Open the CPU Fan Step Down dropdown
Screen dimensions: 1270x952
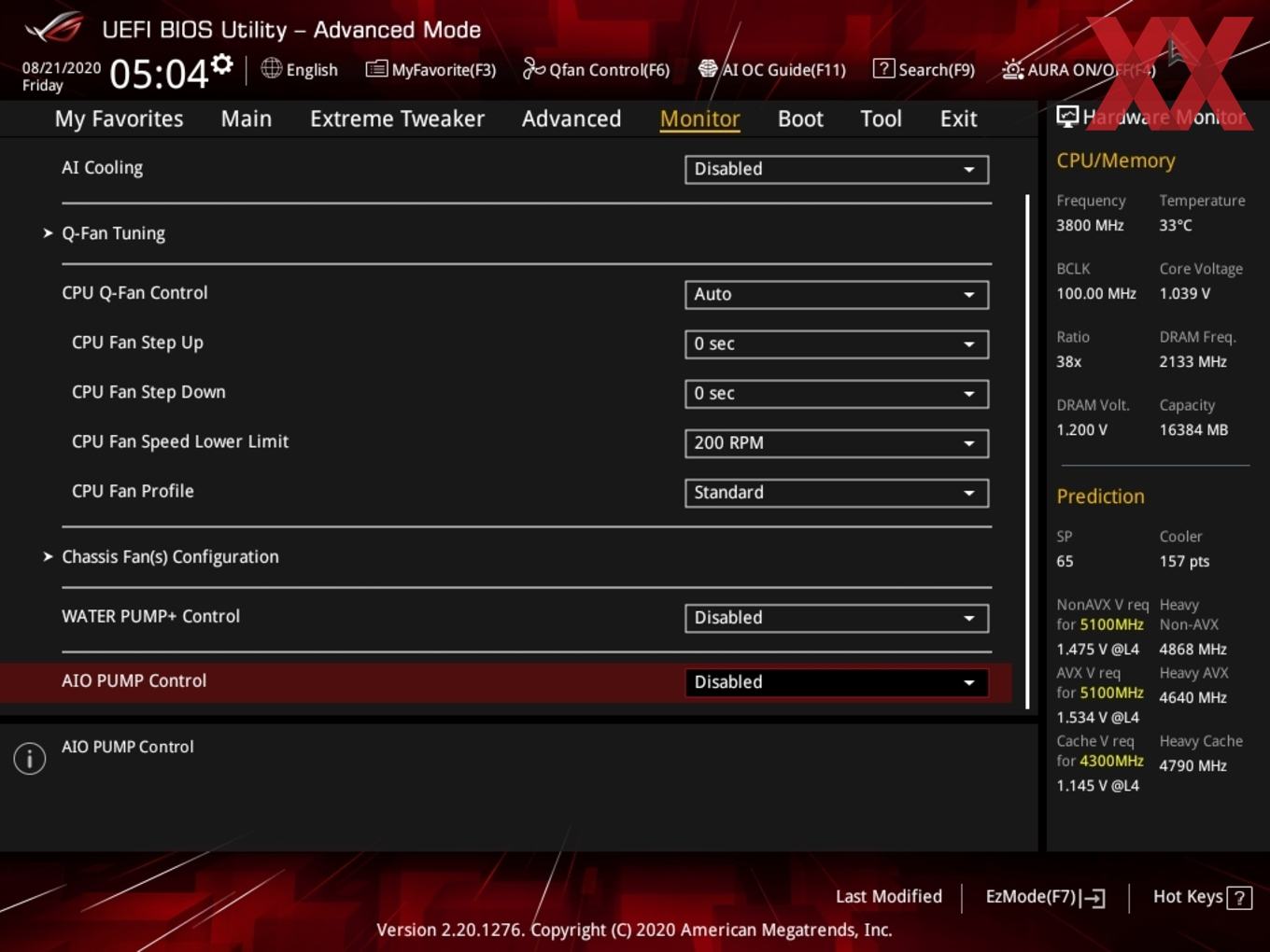837,393
